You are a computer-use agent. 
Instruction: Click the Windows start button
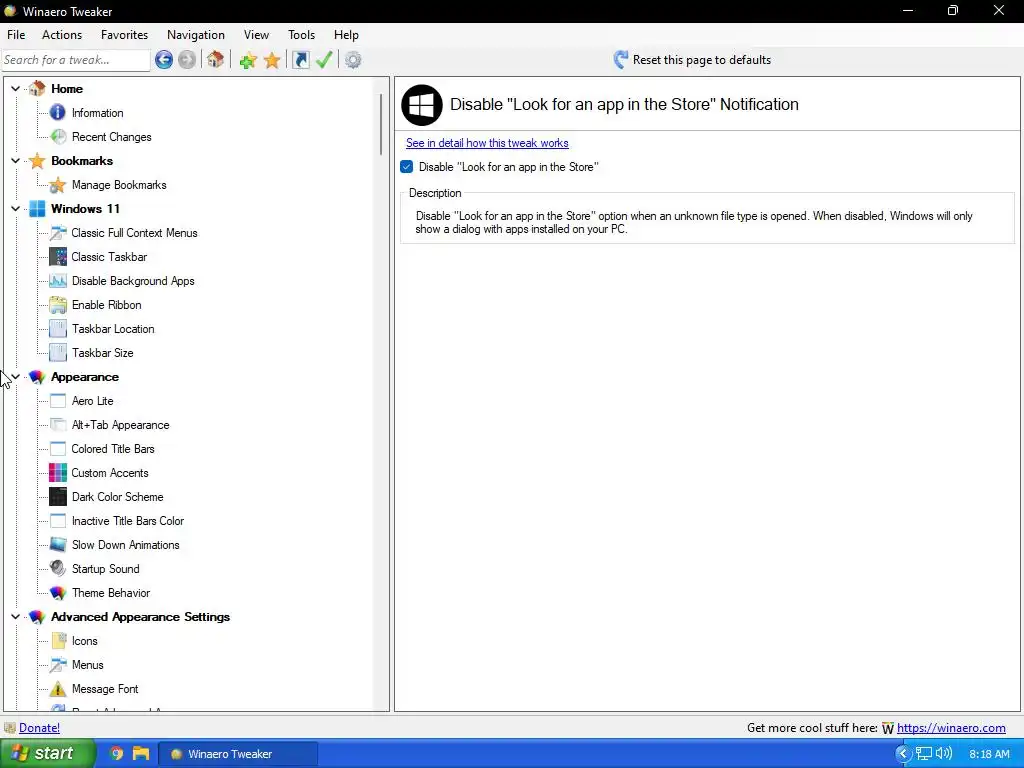pyautogui.click(x=46, y=754)
